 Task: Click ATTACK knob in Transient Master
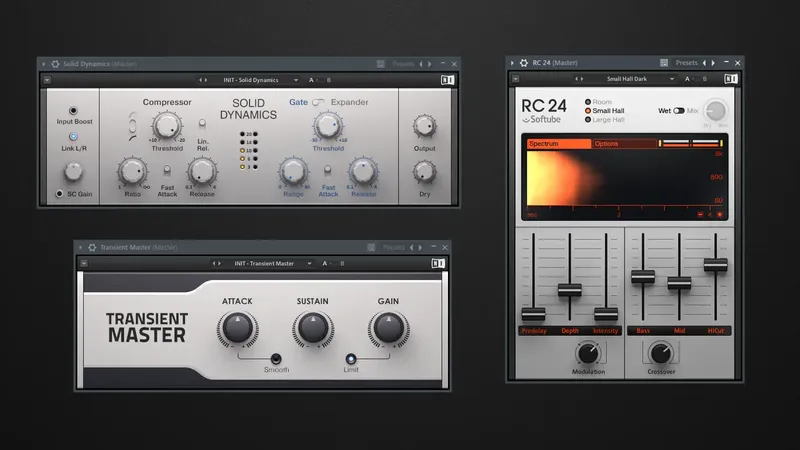coord(238,328)
